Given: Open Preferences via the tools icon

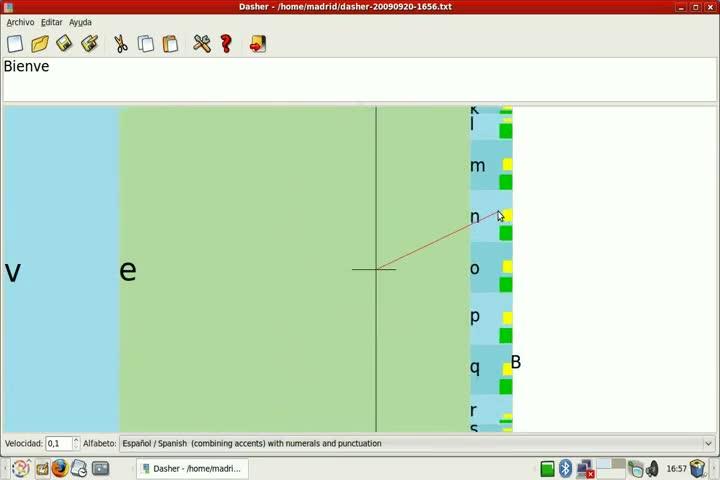Looking at the screenshot, I should click(202, 44).
